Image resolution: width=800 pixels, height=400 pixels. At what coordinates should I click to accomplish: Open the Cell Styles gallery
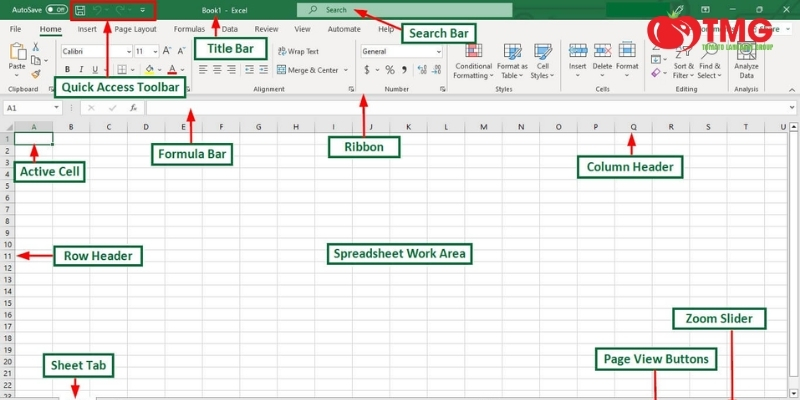click(542, 61)
